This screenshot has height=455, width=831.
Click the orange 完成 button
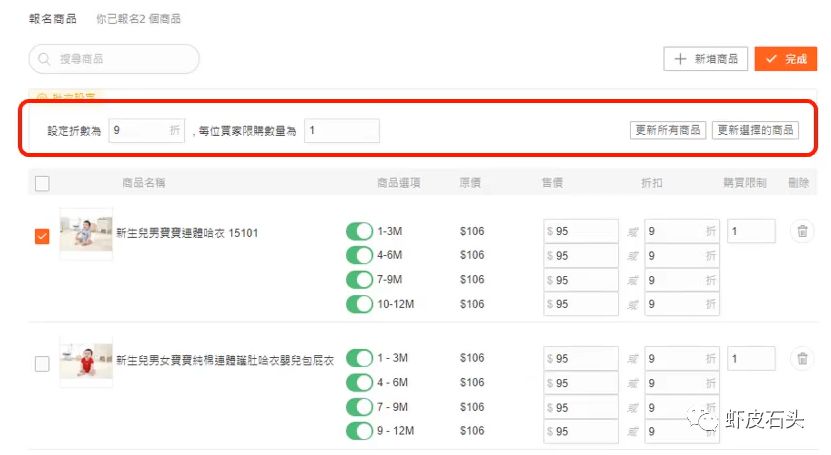785,59
